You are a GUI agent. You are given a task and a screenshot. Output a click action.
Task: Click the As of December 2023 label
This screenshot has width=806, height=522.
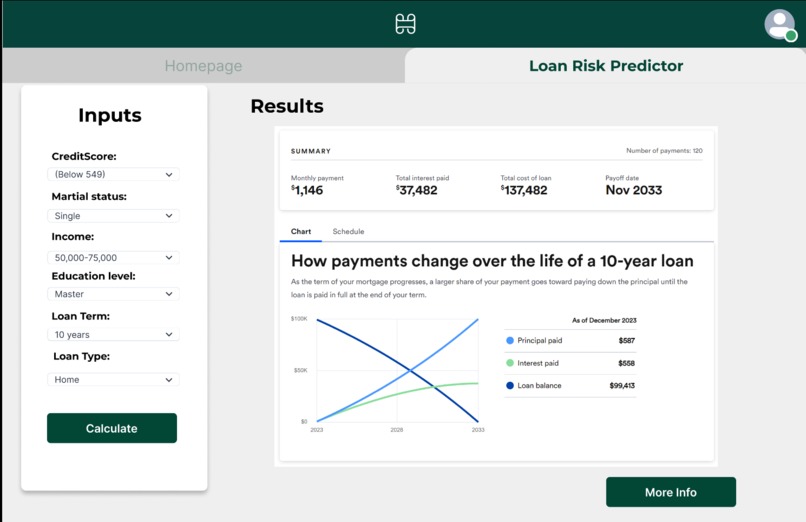(x=604, y=320)
